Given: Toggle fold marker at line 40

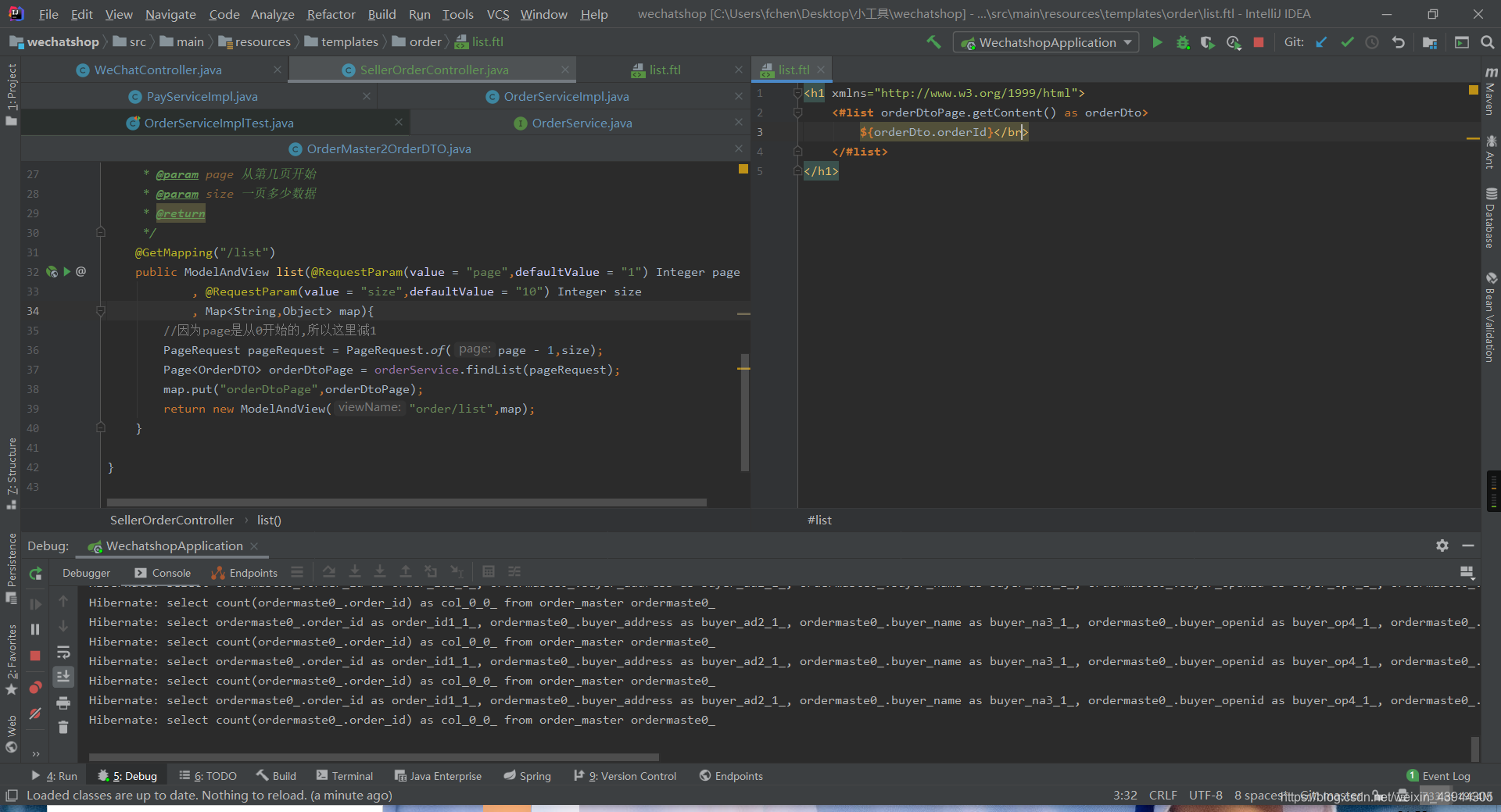Looking at the screenshot, I should click(x=100, y=427).
